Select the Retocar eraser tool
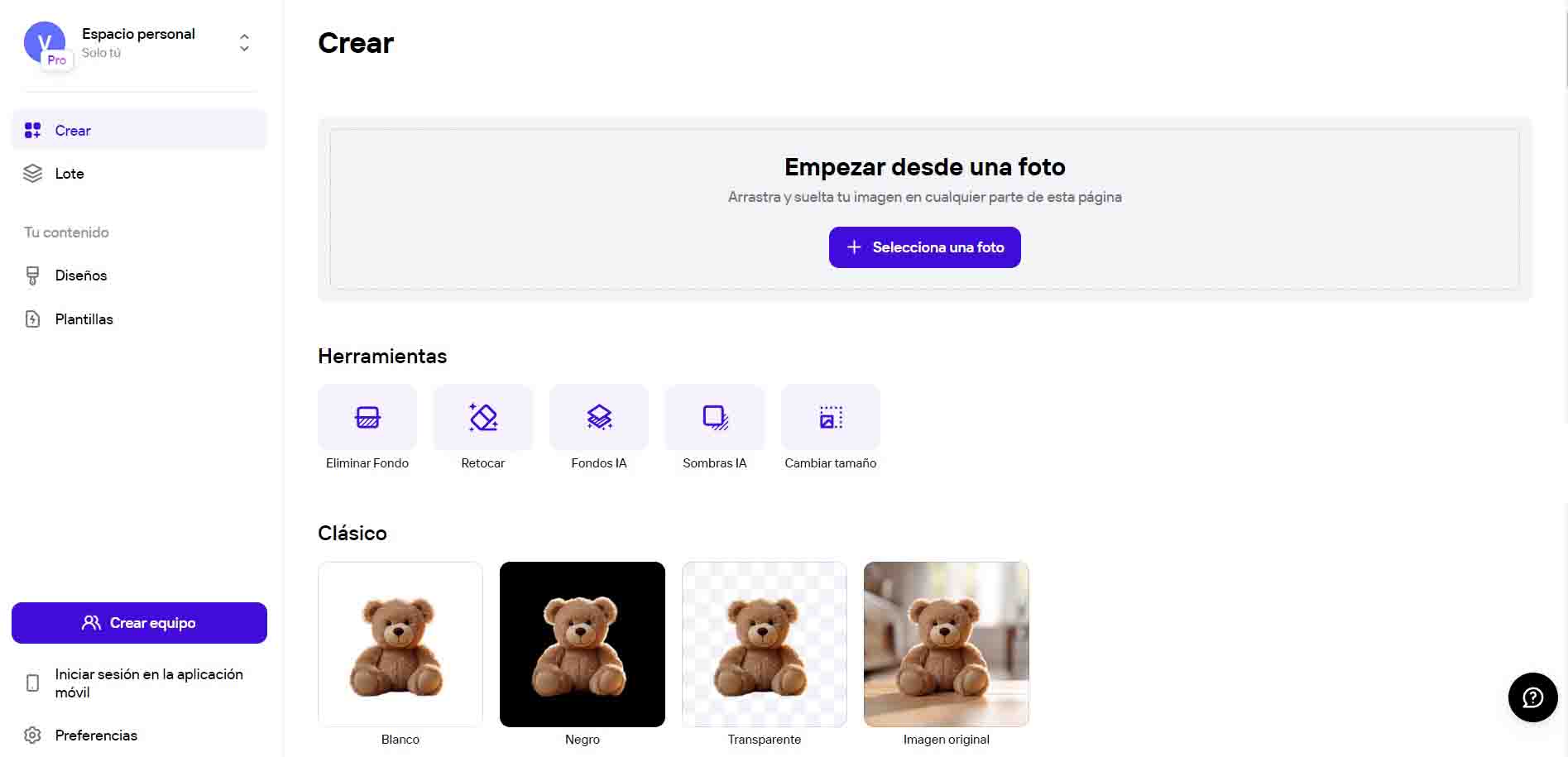The width and height of the screenshot is (1568, 757). point(483,417)
